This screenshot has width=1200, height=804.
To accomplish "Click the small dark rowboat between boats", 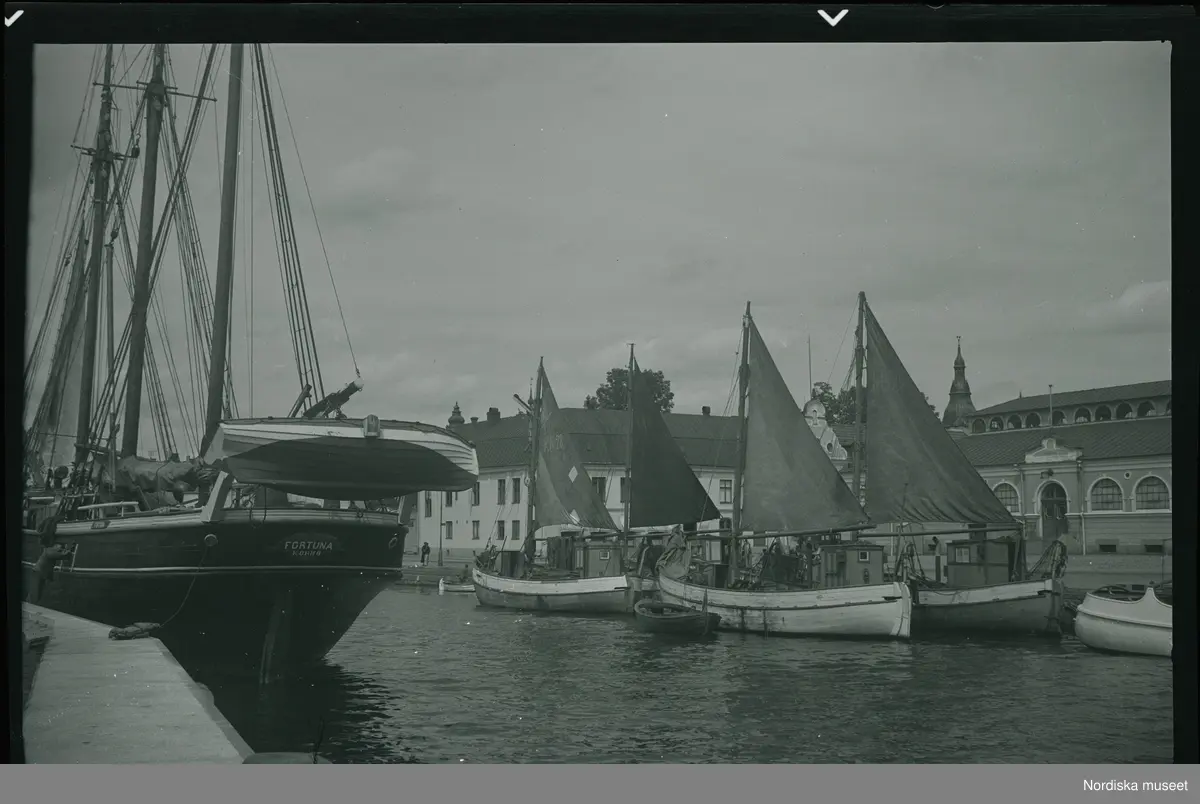I will point(675,619).
